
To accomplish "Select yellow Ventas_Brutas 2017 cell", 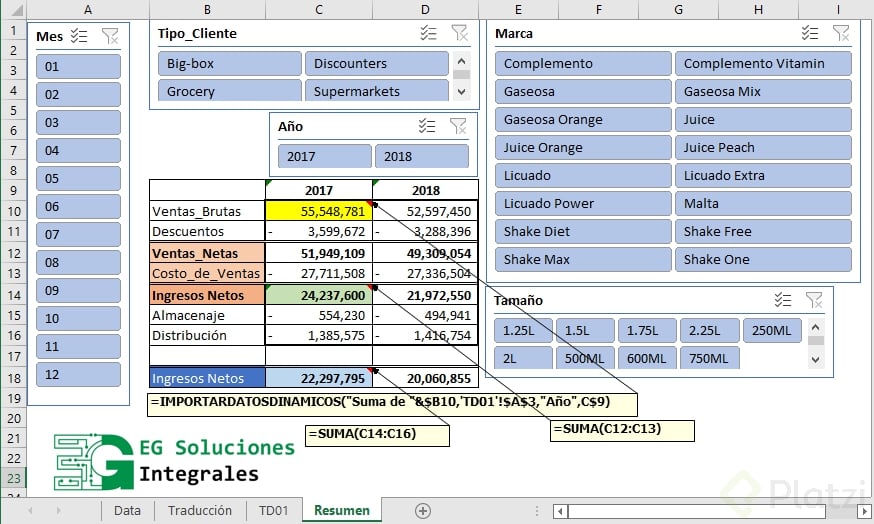I will coord(319,211).
